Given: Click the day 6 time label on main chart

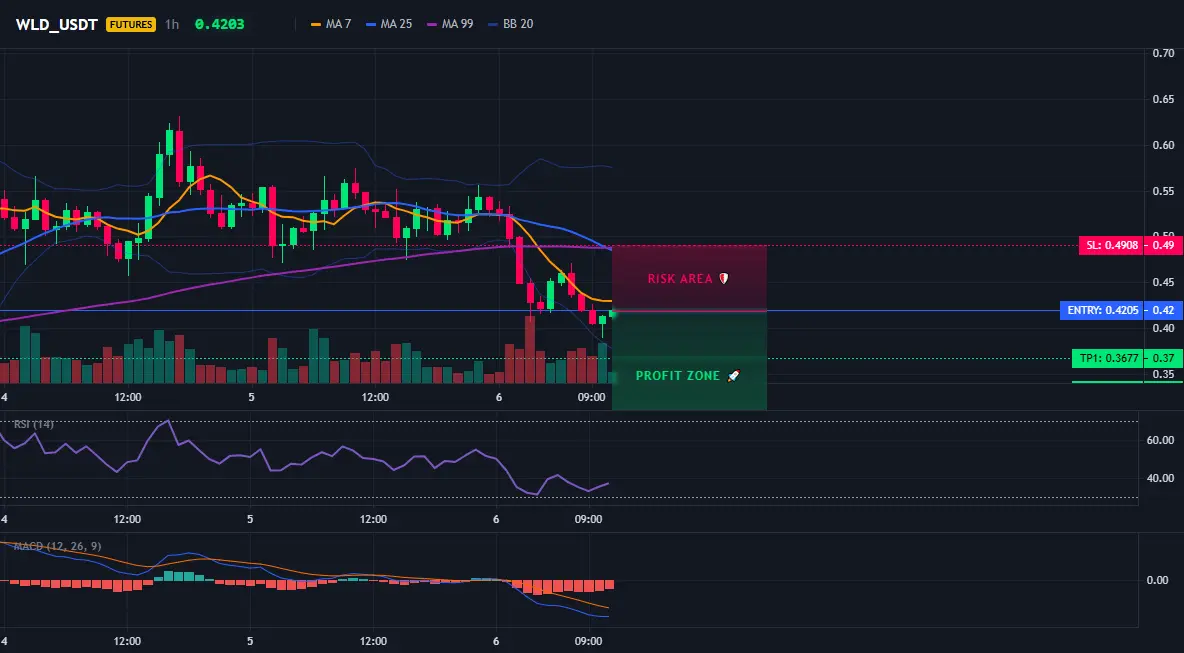Looking at the screenshot, I should tap(499, 397).
